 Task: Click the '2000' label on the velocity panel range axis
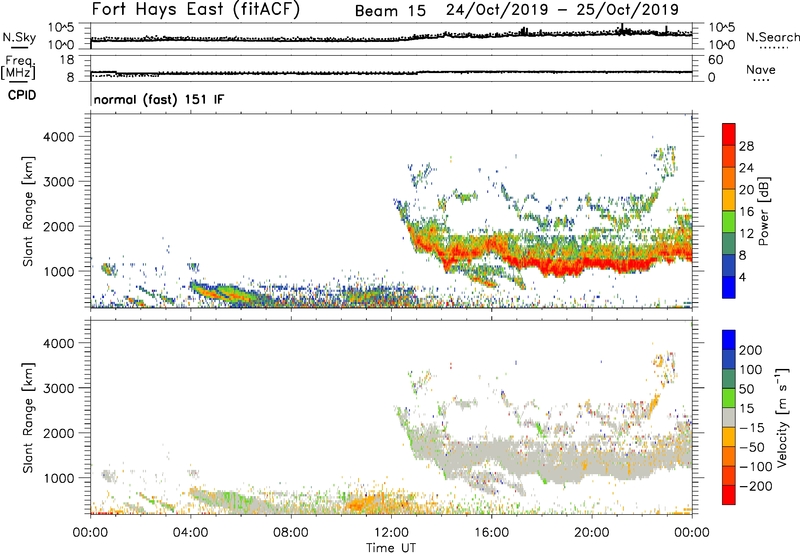coord(59,433)
